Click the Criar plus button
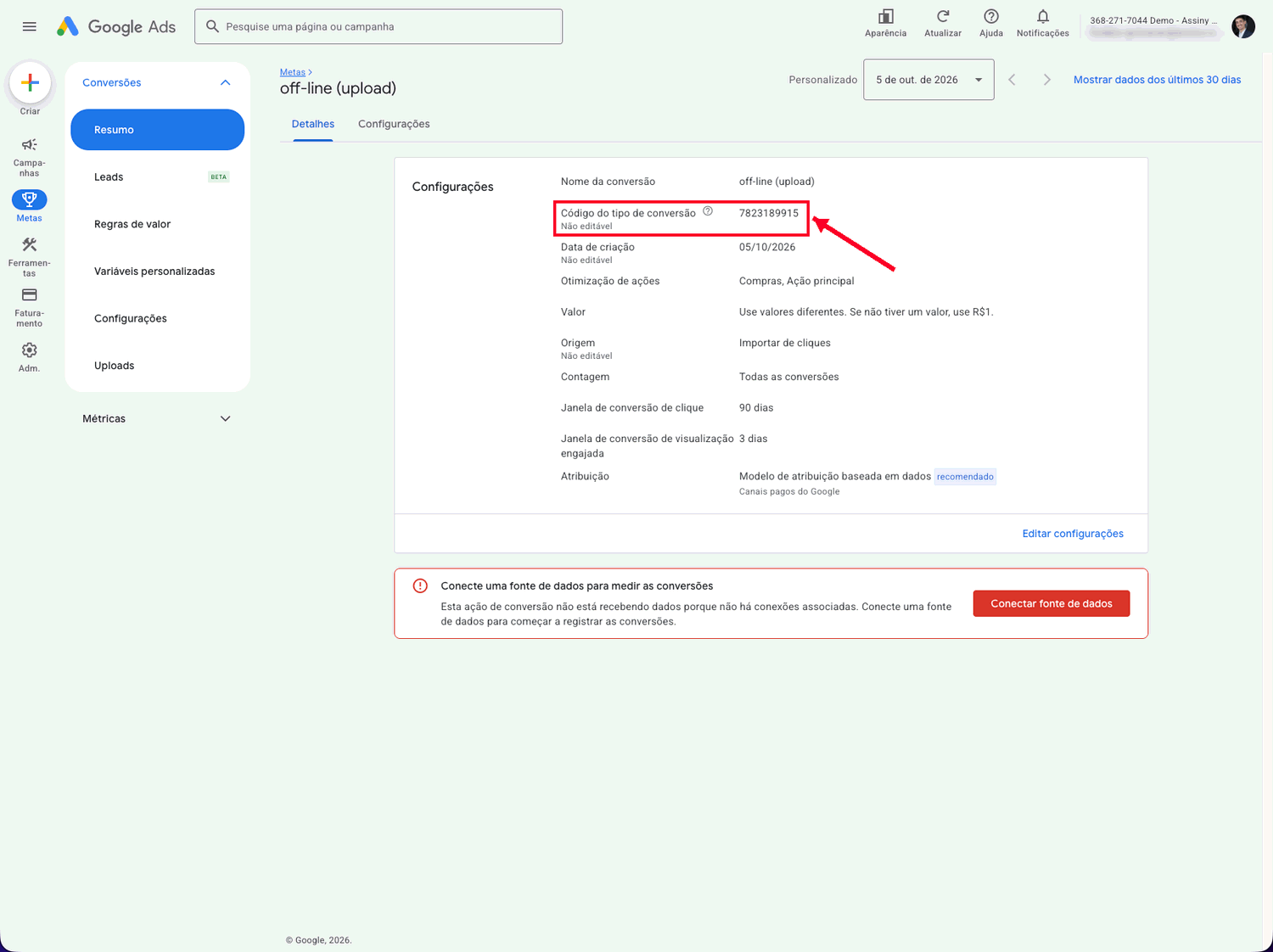The height and width of the screenshot is (952, 1273). 30,82
